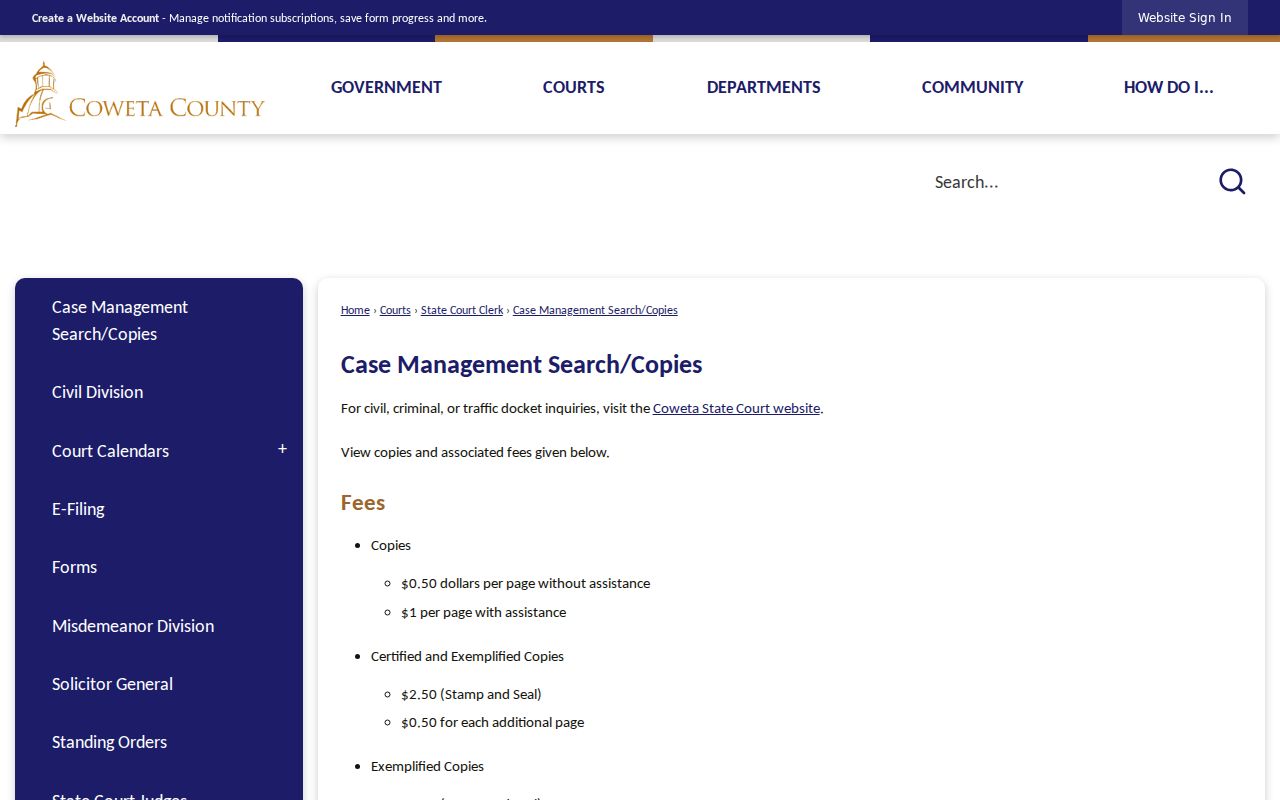Open the Government menu
The width and height of the screenshot is (1280, 800).
pyautogui.click(x=386, y=87)
